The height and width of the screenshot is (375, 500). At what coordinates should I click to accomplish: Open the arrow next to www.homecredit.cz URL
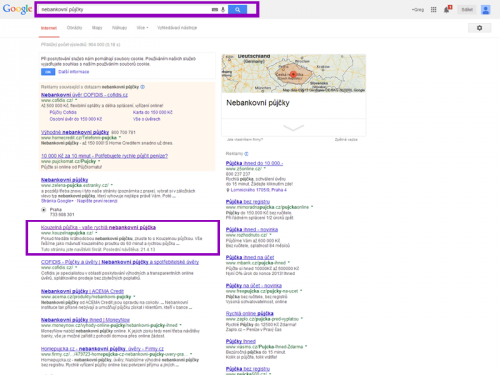pos(120,137)
